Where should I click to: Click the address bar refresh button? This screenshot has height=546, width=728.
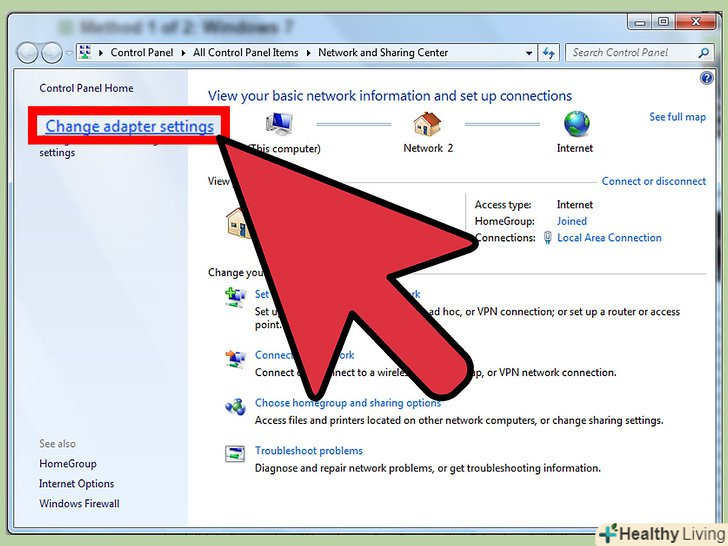(549, 53)
